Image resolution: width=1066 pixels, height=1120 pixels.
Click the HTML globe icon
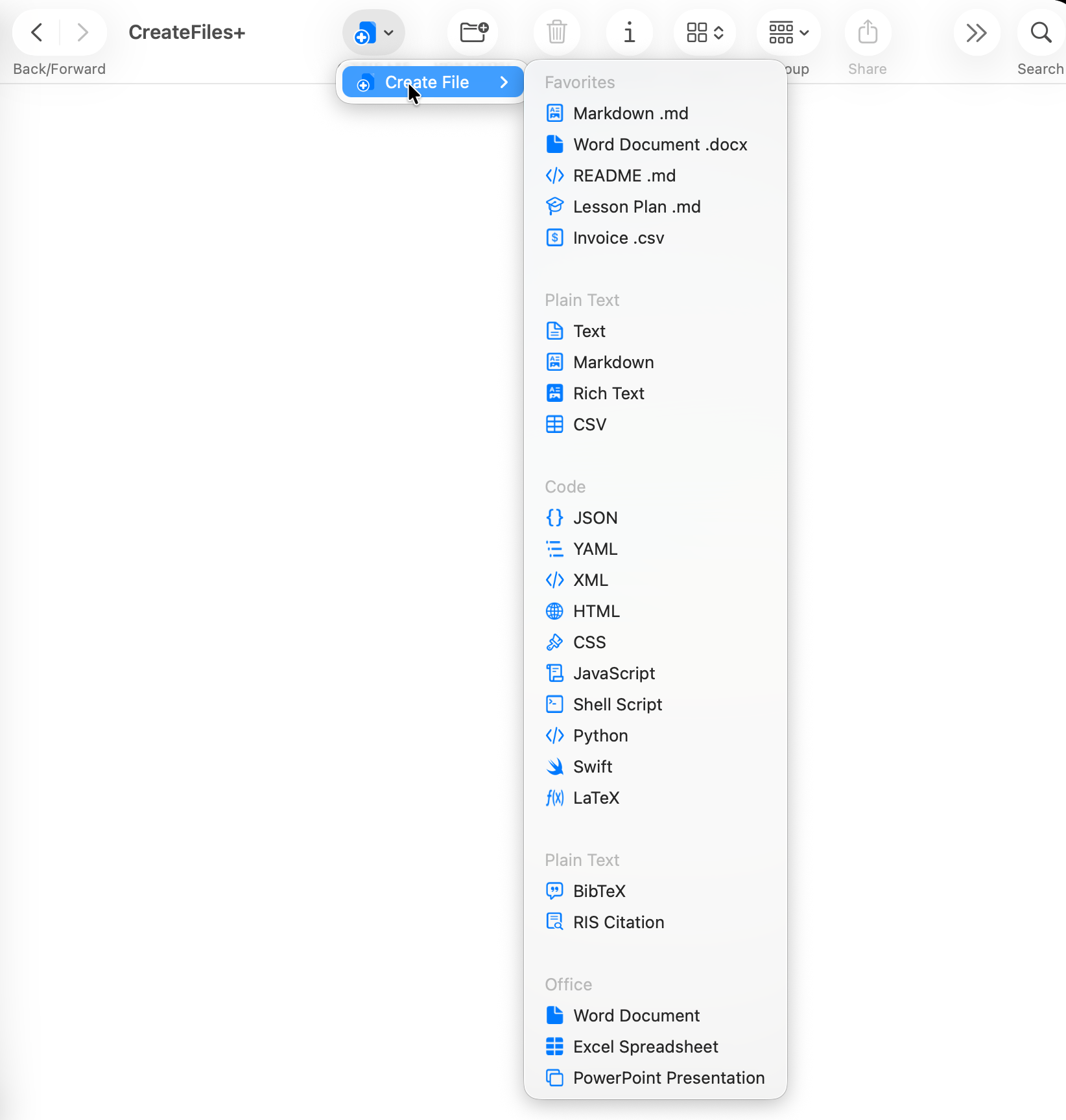554,611
